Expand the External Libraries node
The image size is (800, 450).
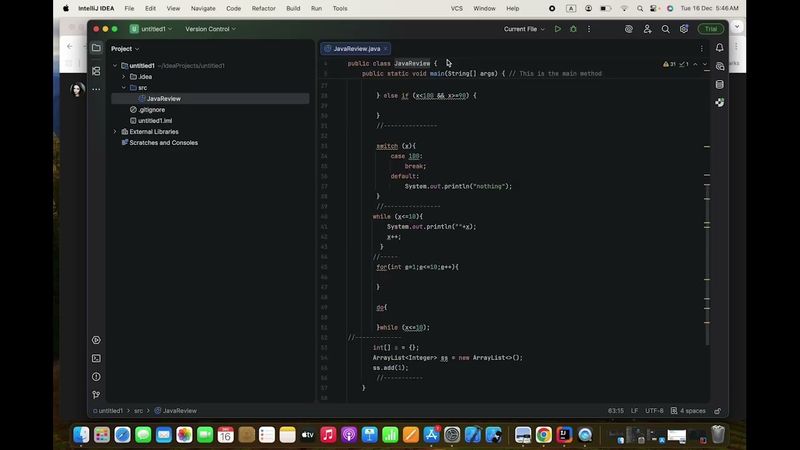click(115, 132)
